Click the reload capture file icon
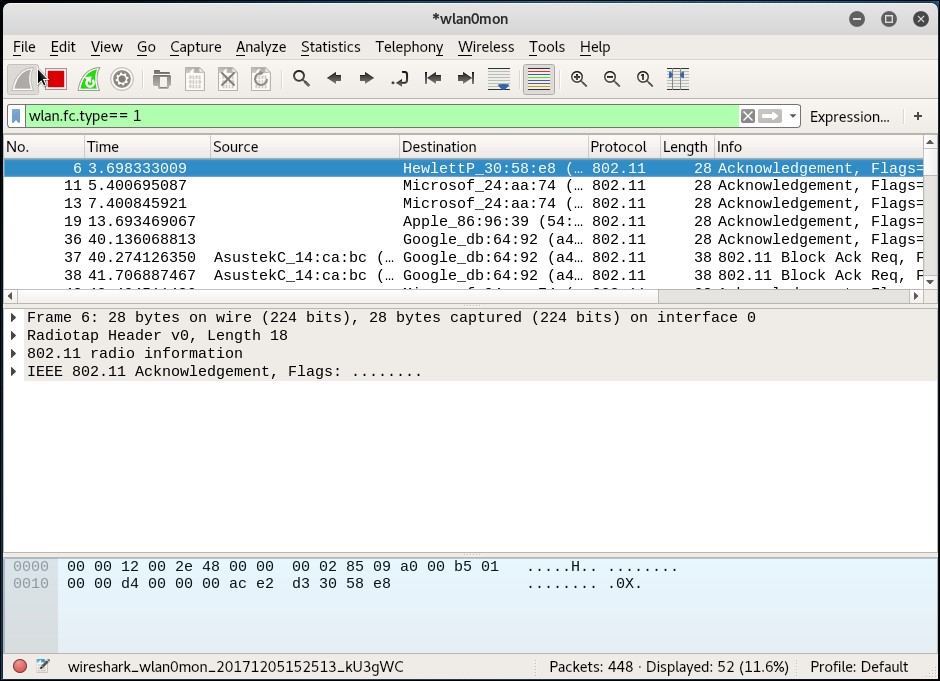 pyautogui.click(x=261, y=79)
